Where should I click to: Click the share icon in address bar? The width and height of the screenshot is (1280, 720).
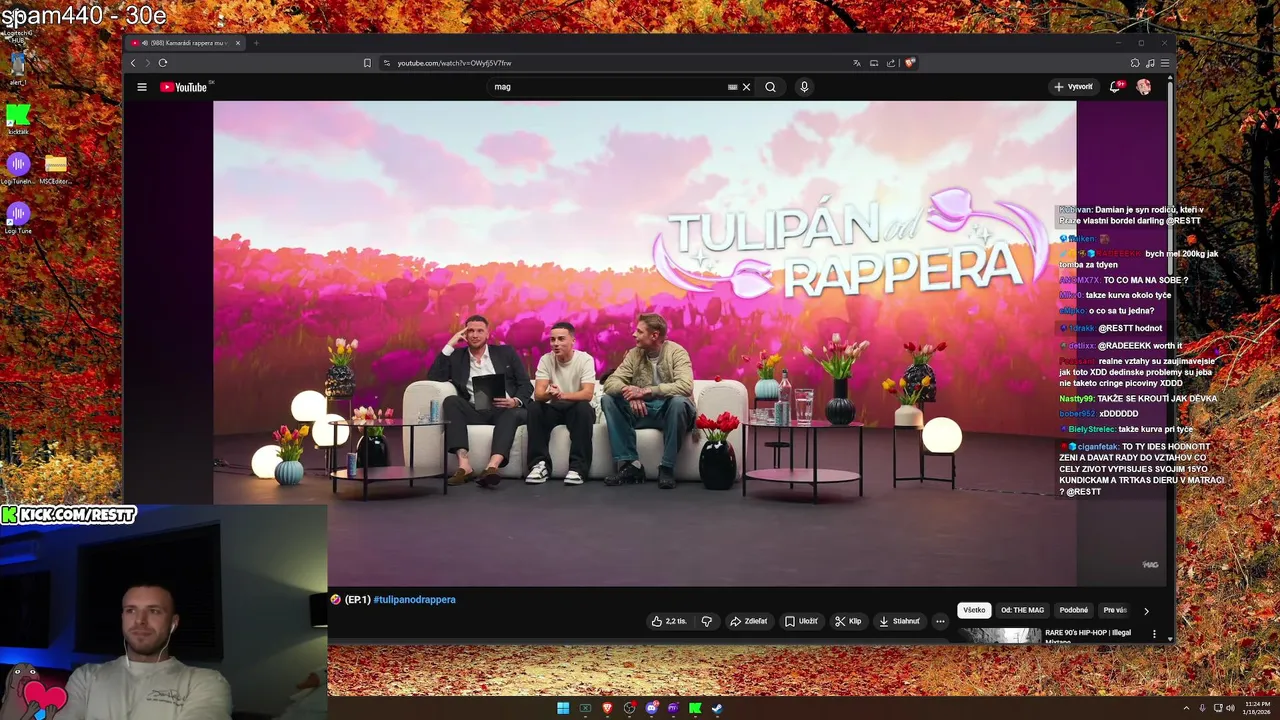coord(891,63)
